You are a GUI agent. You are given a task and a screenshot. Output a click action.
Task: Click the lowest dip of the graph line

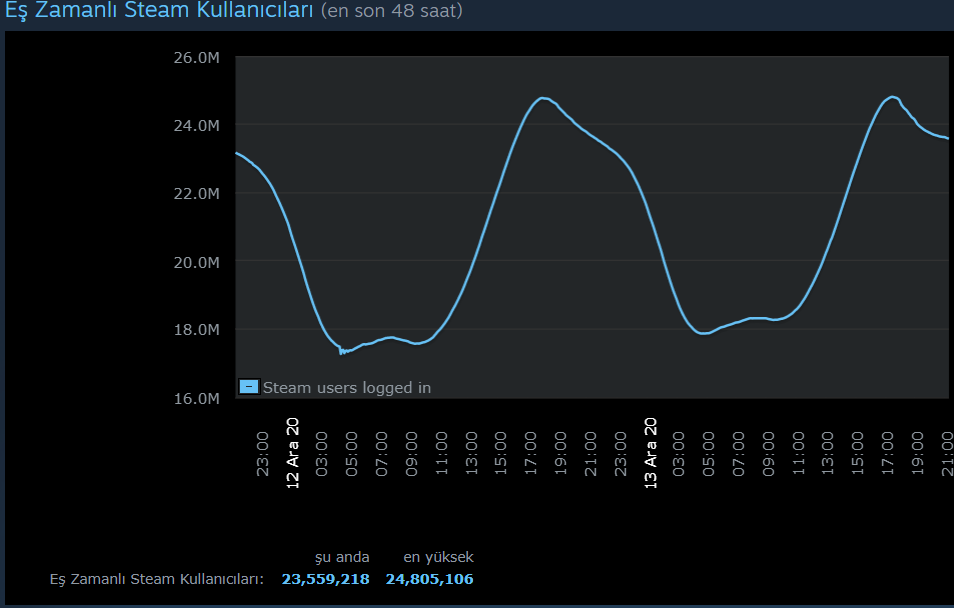(x=342, y=352)
